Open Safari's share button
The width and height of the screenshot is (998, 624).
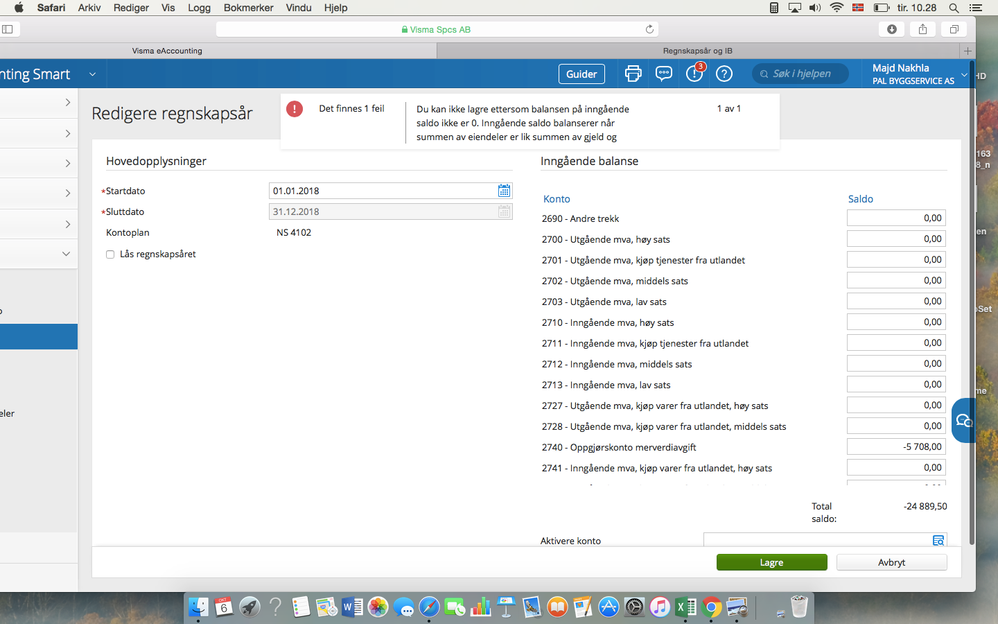(923, 29)
